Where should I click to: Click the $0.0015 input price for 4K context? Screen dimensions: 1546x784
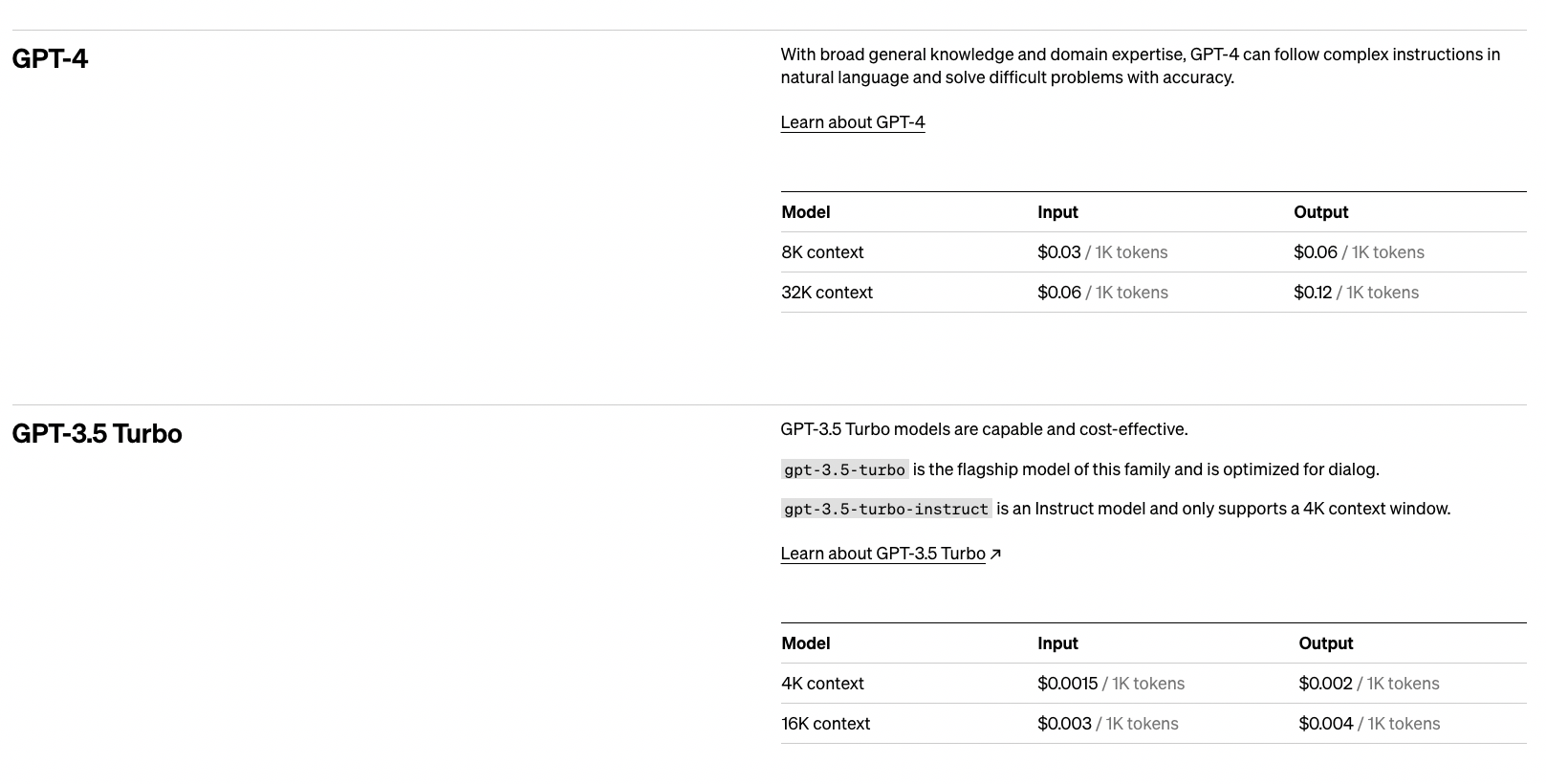(x=1067, y=684)
